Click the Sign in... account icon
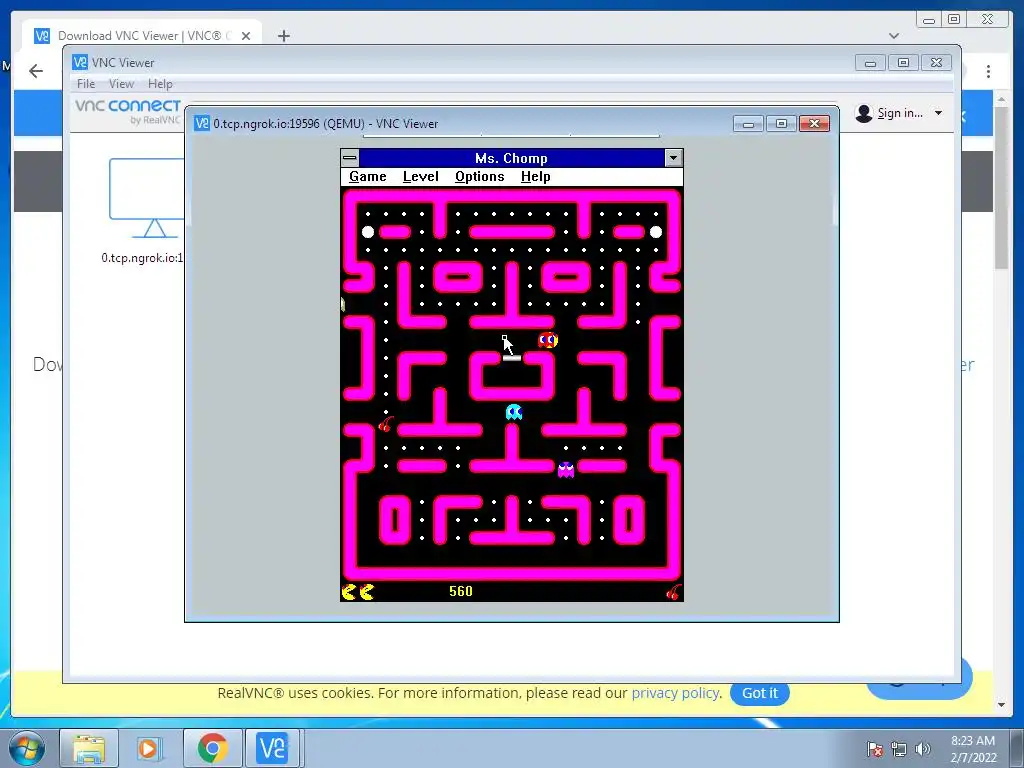The image size is (1024, 768). 864,114
